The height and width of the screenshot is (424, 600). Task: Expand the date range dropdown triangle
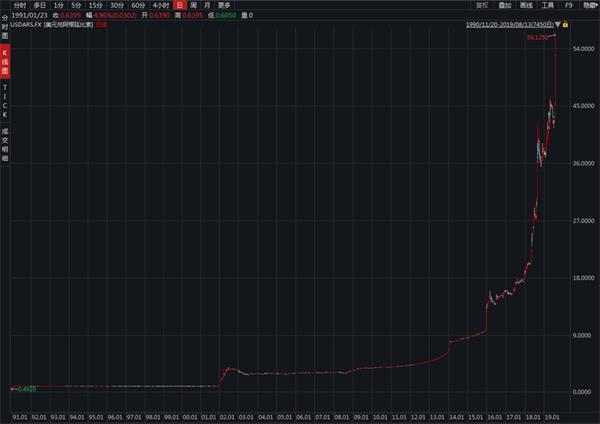click(x=558, y=25)
